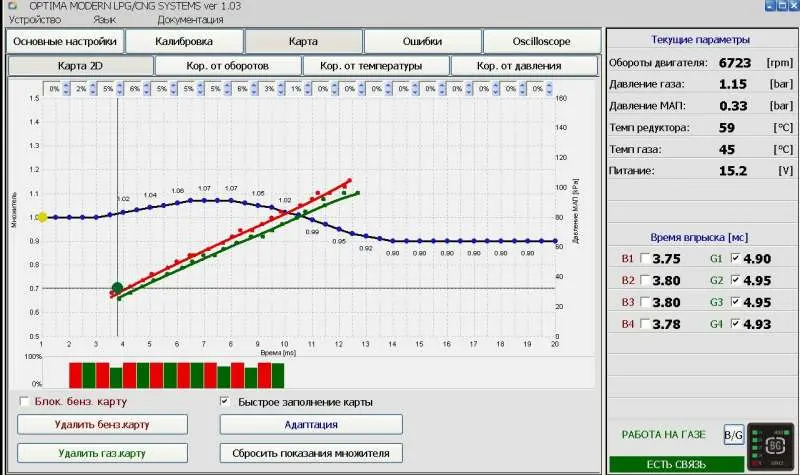Click Удалить газ.карту button
Screen dimensions: 800x475
[104, 452]
